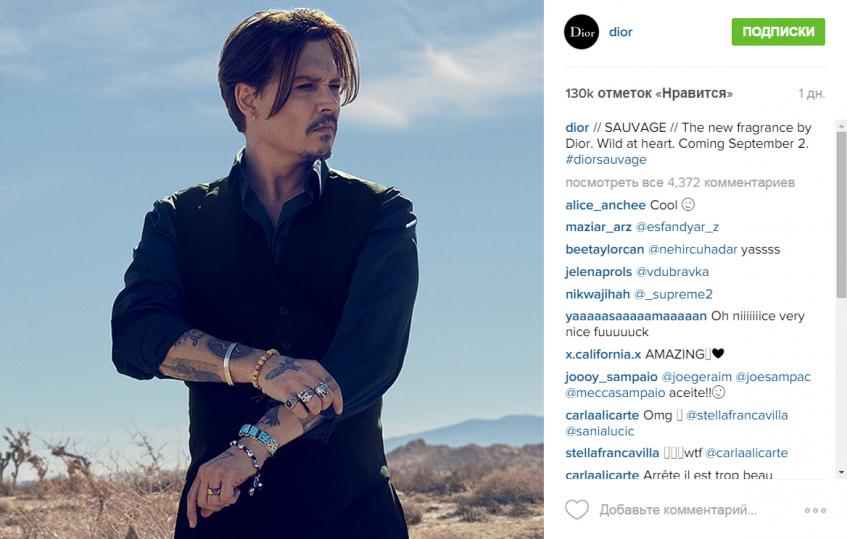Like the post with the heart icon
The height and width of the screenshot is (539, 847).
tap(577, 509)
